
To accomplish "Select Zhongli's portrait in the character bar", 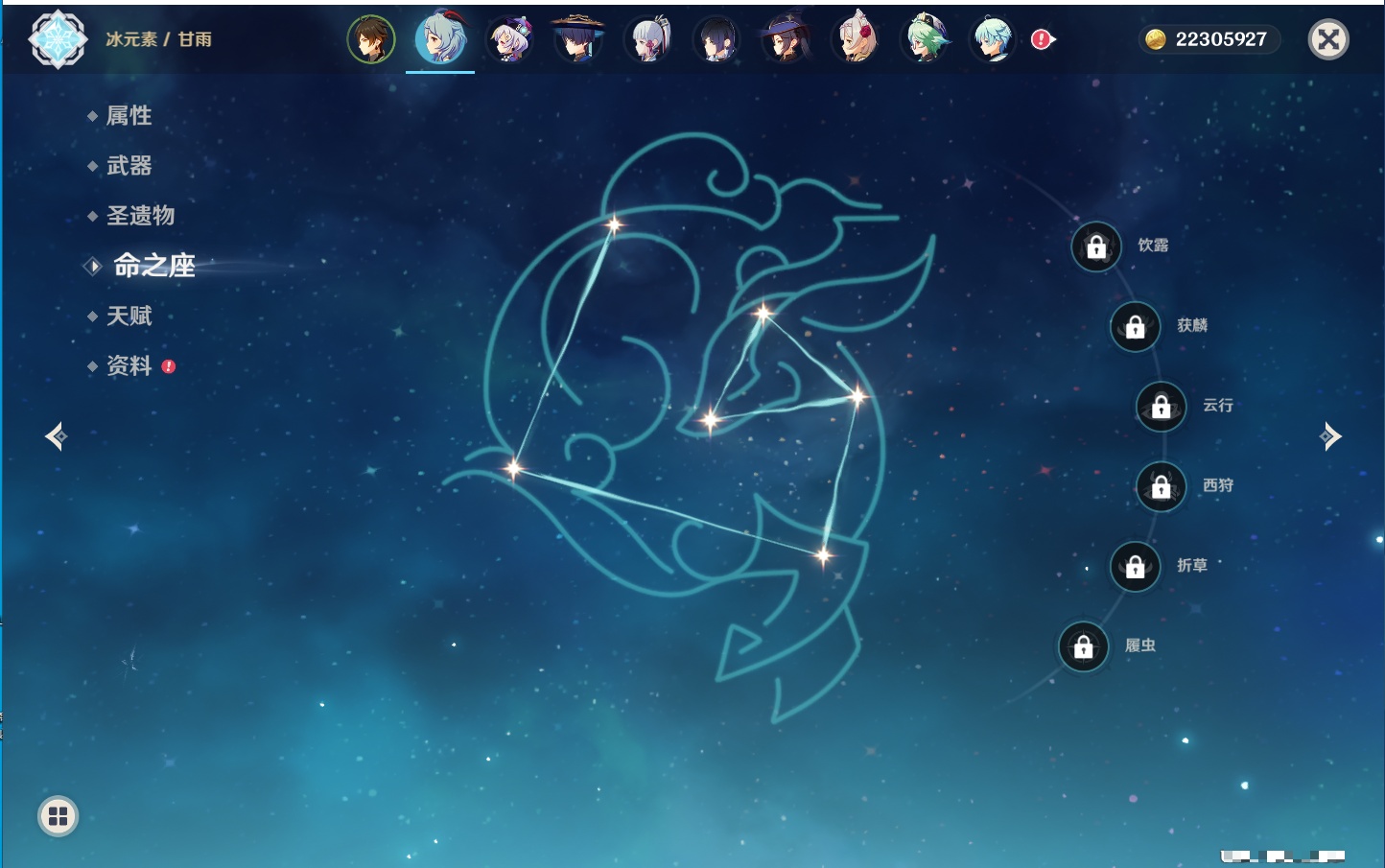I will point(371,40).
